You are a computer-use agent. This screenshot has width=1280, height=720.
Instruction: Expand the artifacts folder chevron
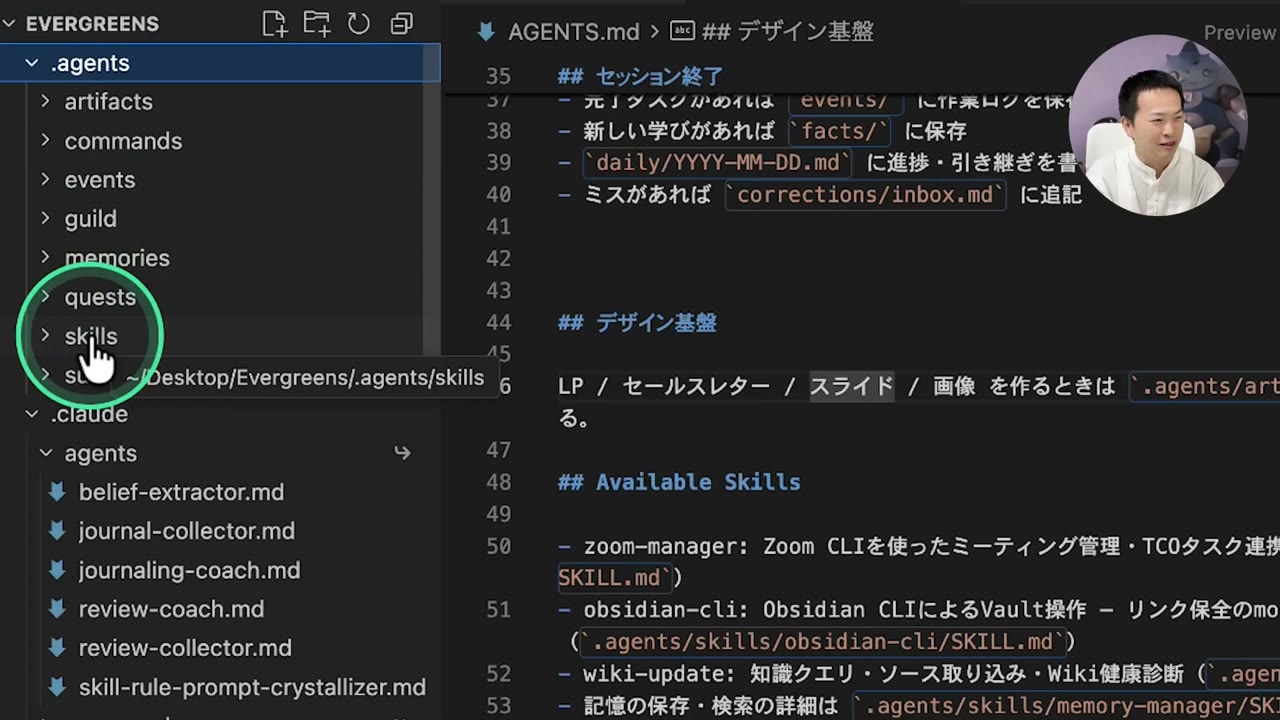pos(45,101)
